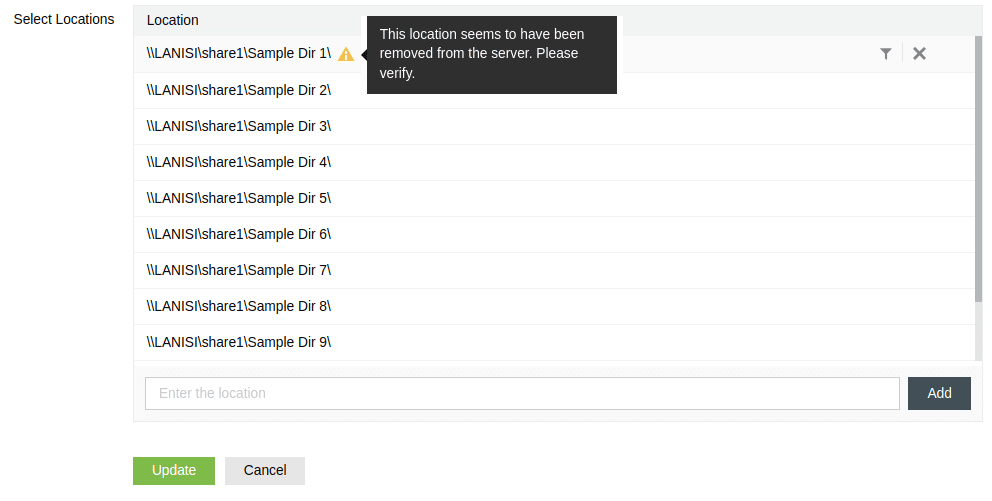Screen dimensions: 992x501
Task: Focus the Enter the location field
Action: (522, 393)
